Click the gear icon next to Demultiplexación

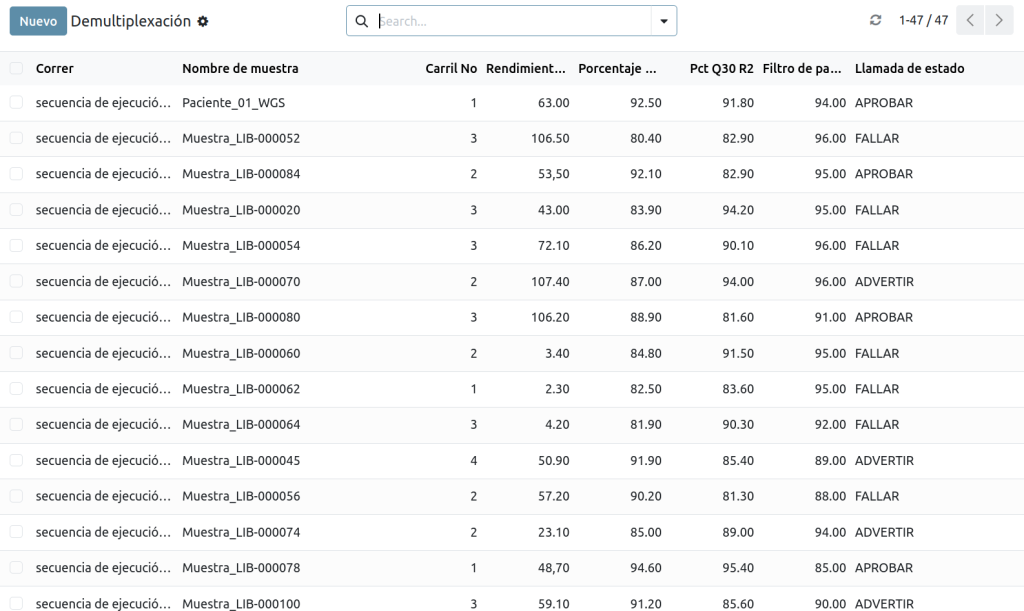pyautogui.click(x=203, y=21)
